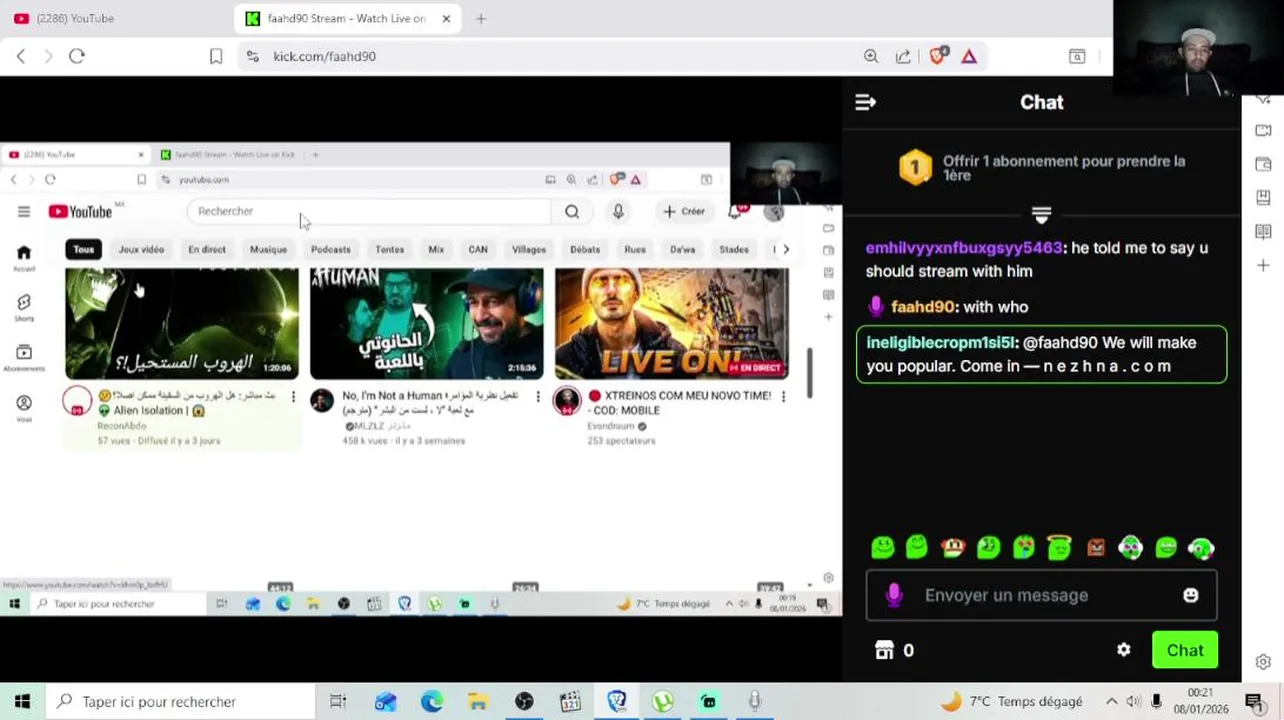This screenshot has height=720, width=1284.
Task: Select the CAN filter chip
Action: pyautogui.click(x=478, y=249)
